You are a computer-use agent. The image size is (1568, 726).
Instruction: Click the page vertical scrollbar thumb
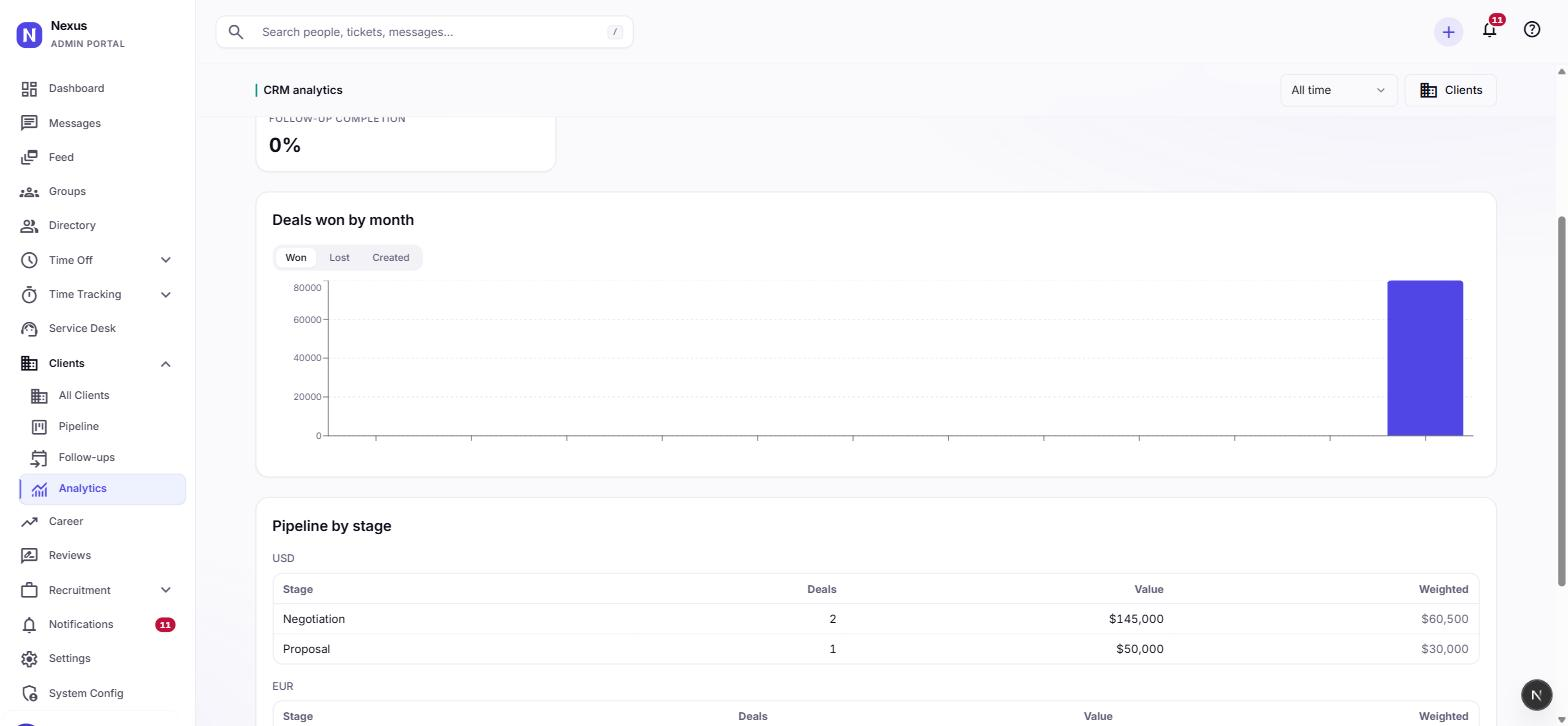click(1562, 400)
